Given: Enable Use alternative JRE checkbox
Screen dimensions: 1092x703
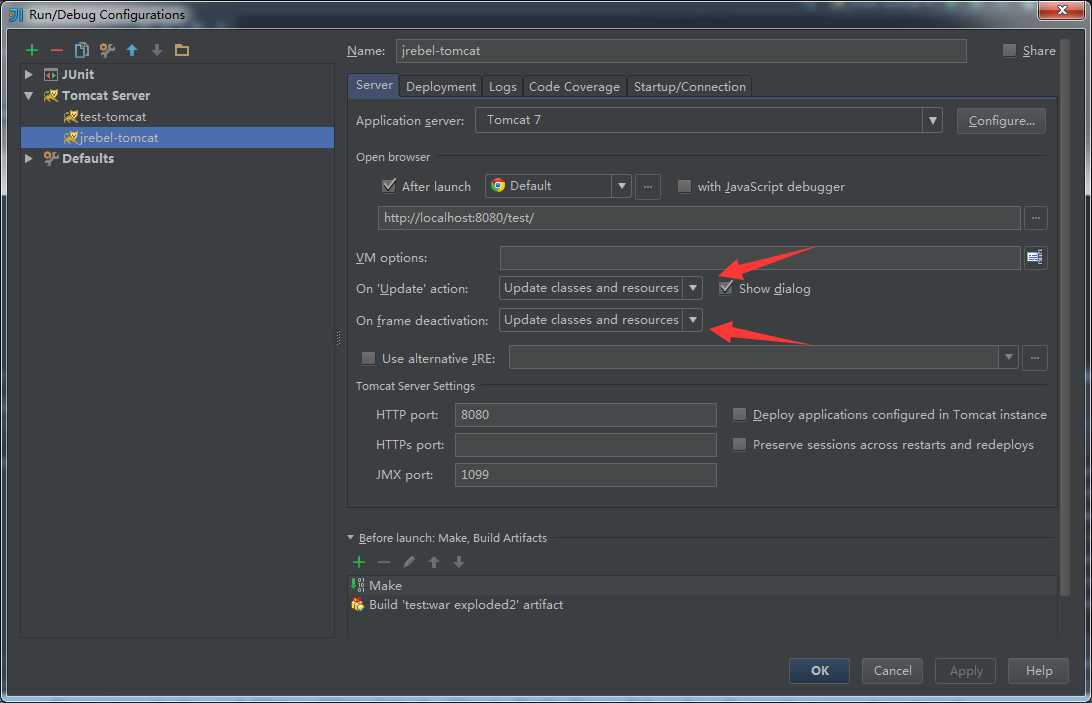Looking at the screenshot, I should [x=368, y=358].
